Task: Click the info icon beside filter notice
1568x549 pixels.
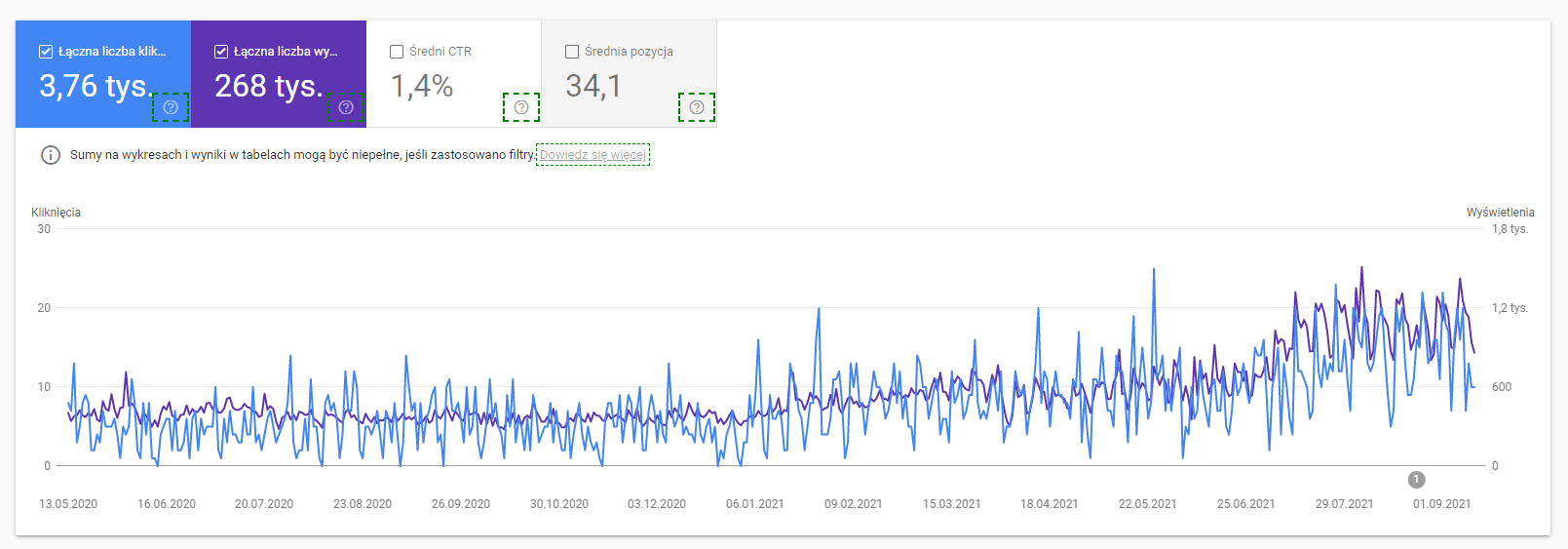Action: (51, 155)
